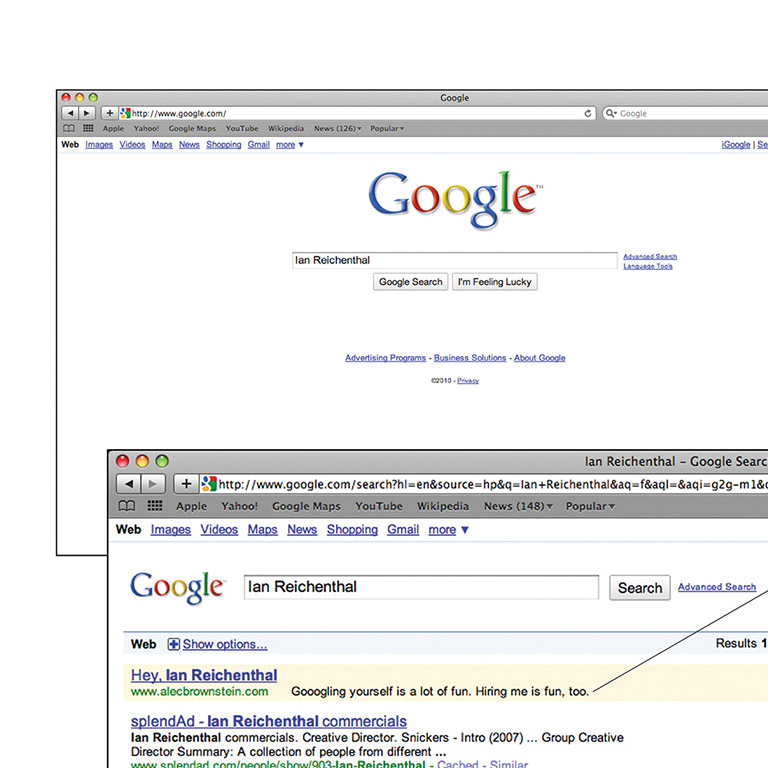The width and height of the screenshot is (768, 768).
Task: Click I'm Feeling Lucky button
Action: [x=494, y=282]
